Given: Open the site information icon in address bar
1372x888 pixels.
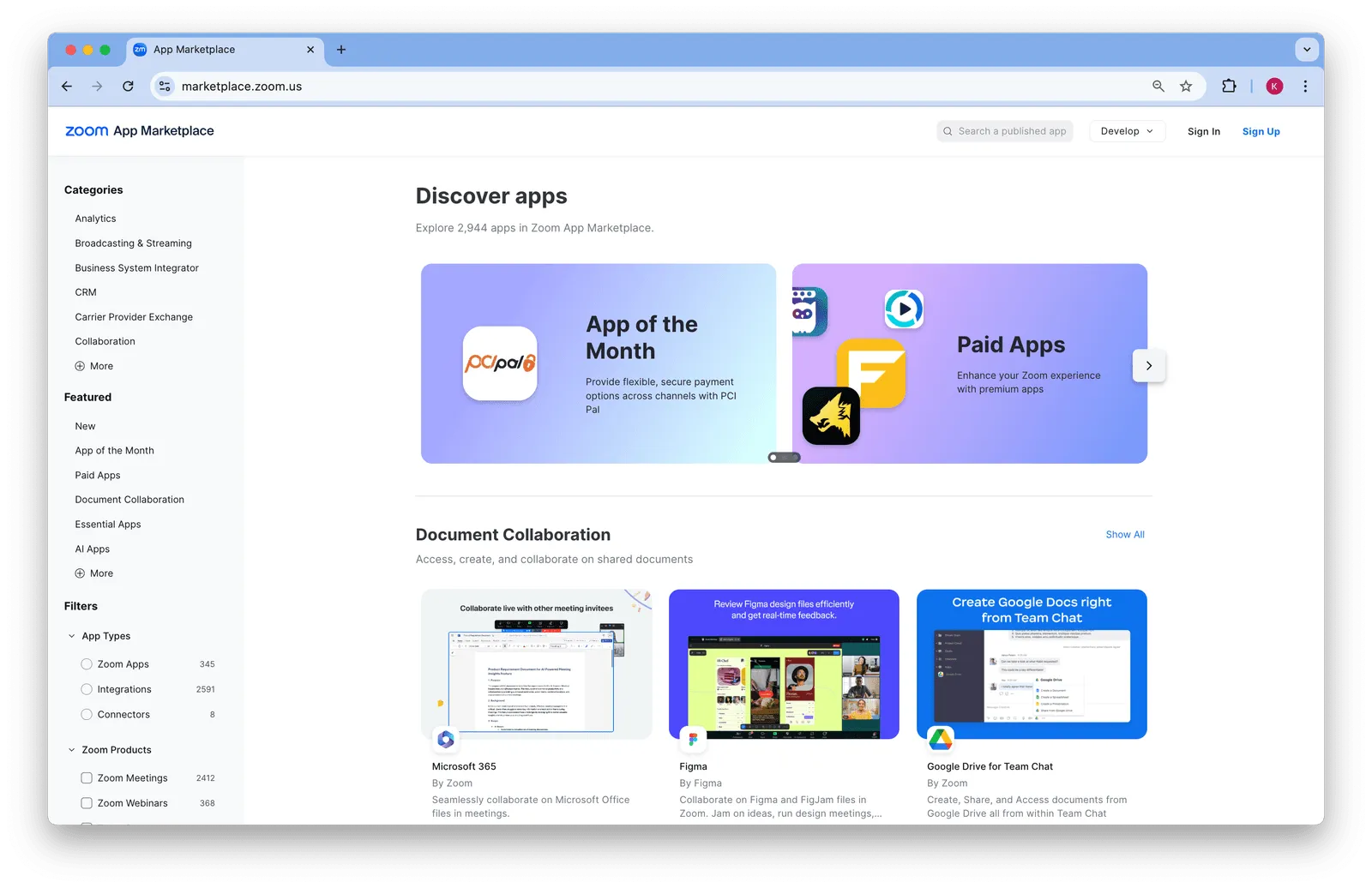Looking at the screenshot, I should click(165, 87).
